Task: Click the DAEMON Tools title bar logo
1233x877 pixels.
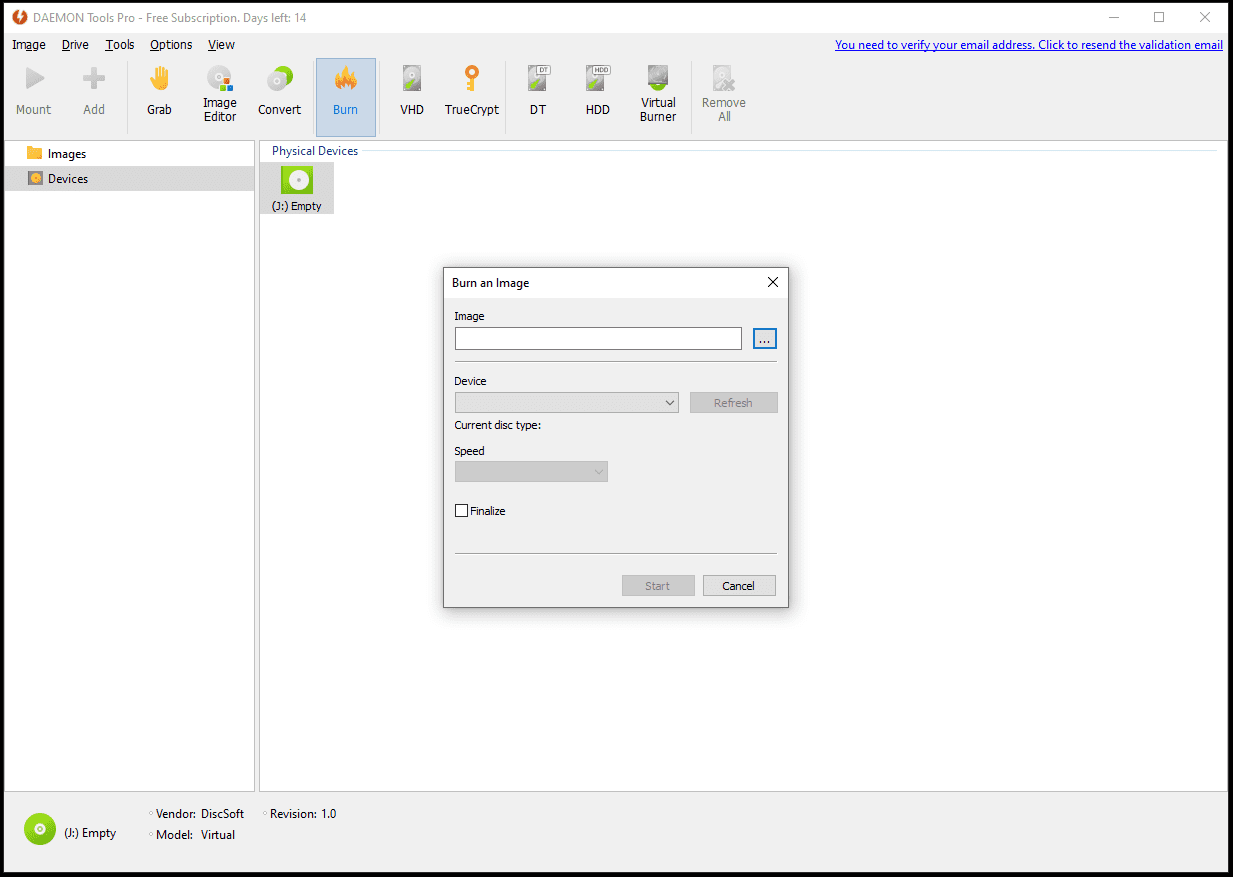Action: (18, 17)
